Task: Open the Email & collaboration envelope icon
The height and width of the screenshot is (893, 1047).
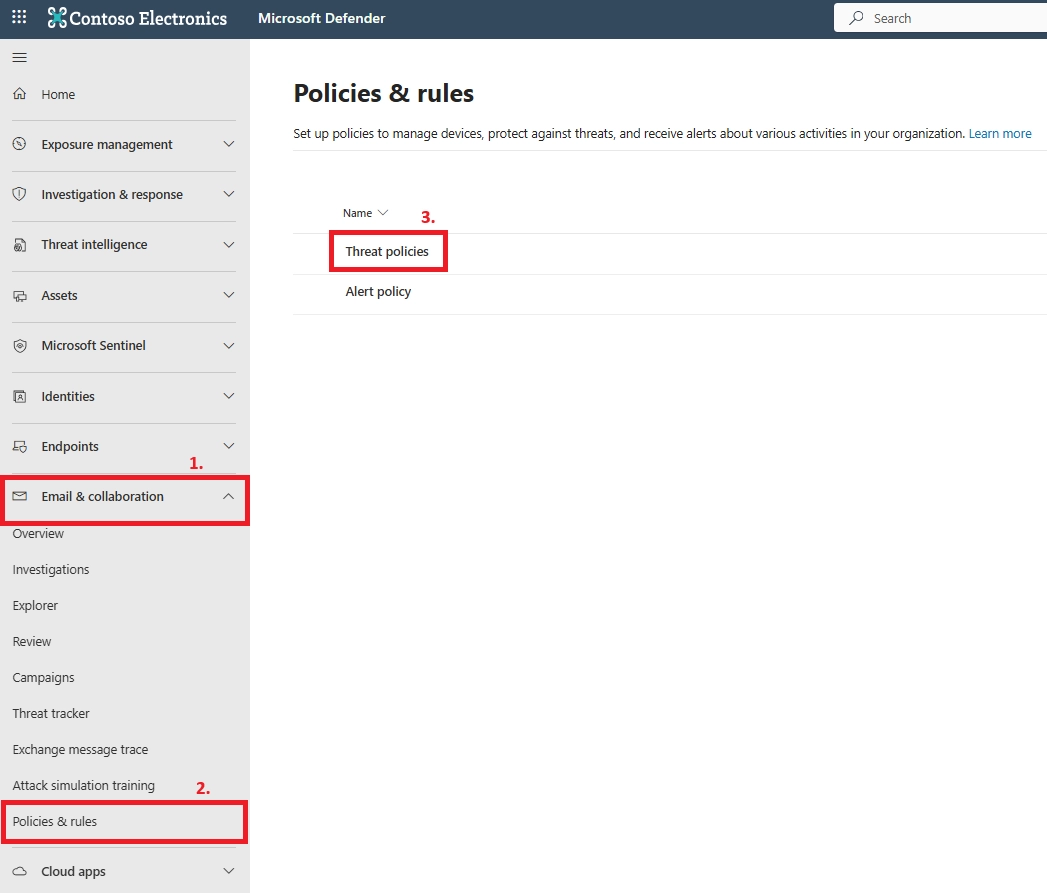Action: point(18,496)
